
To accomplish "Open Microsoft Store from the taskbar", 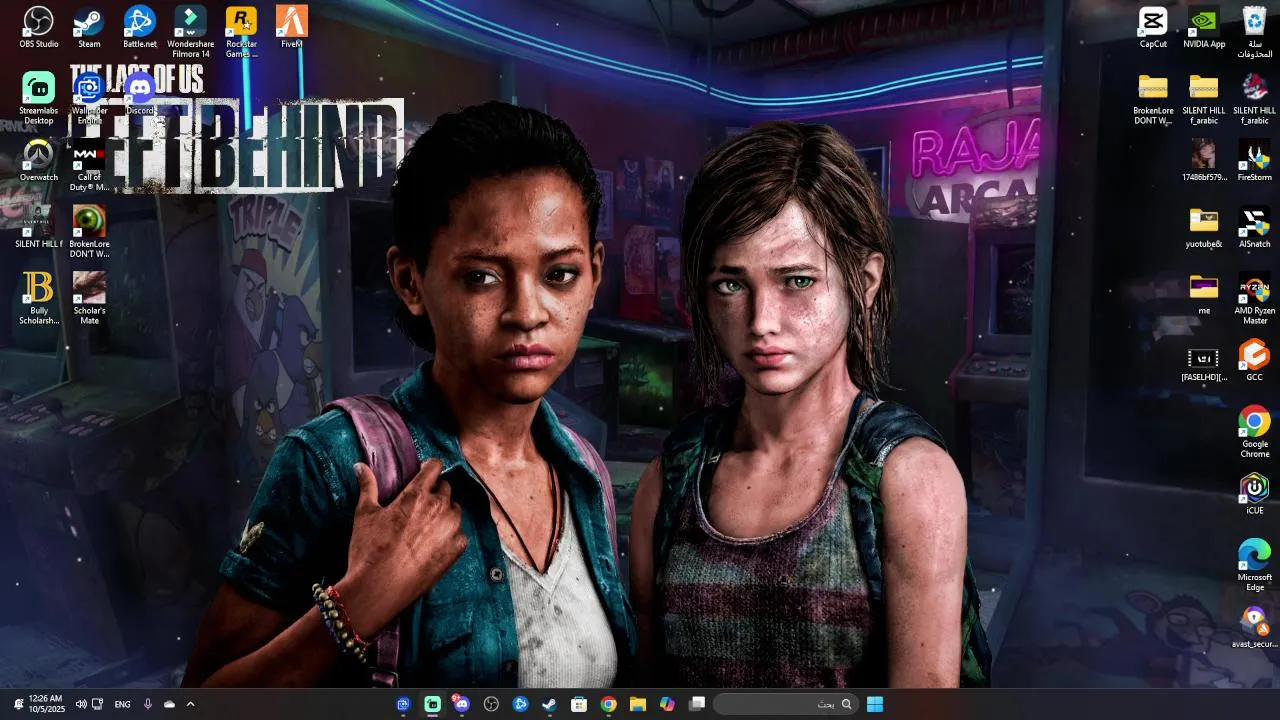I will click(x=579, y=704).
